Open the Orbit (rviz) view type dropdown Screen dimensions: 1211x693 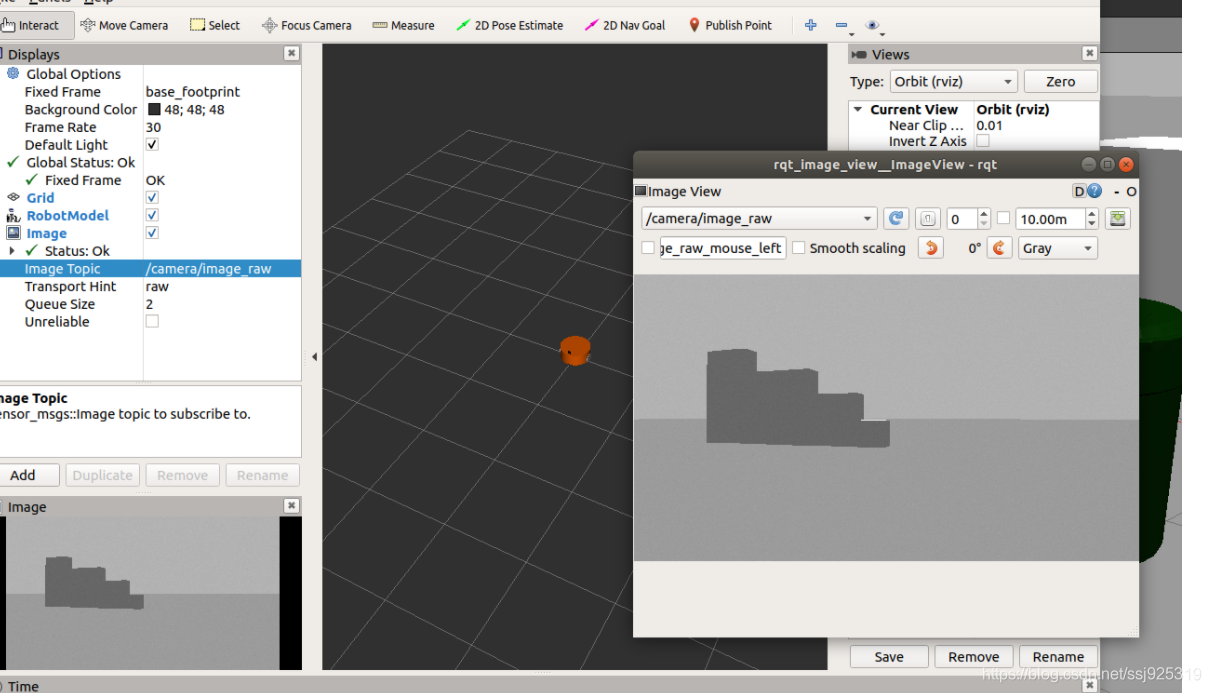(953, 82)
